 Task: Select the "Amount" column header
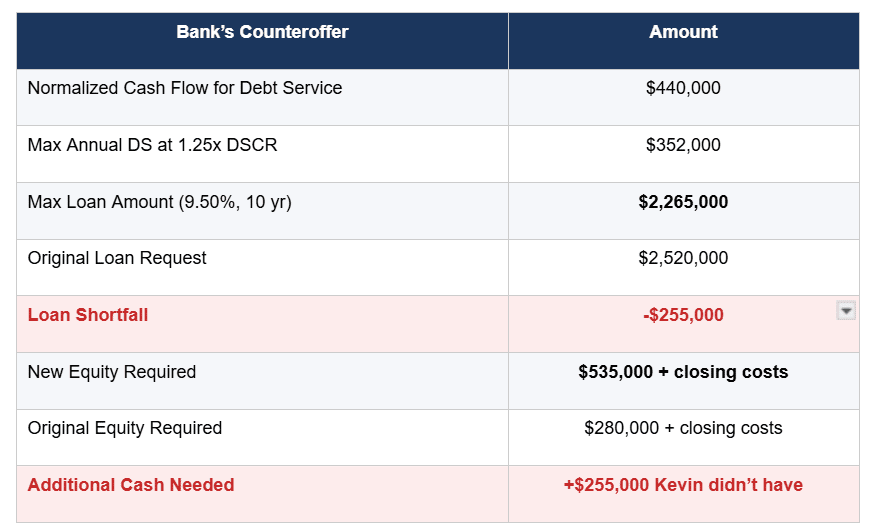point(683,32)
